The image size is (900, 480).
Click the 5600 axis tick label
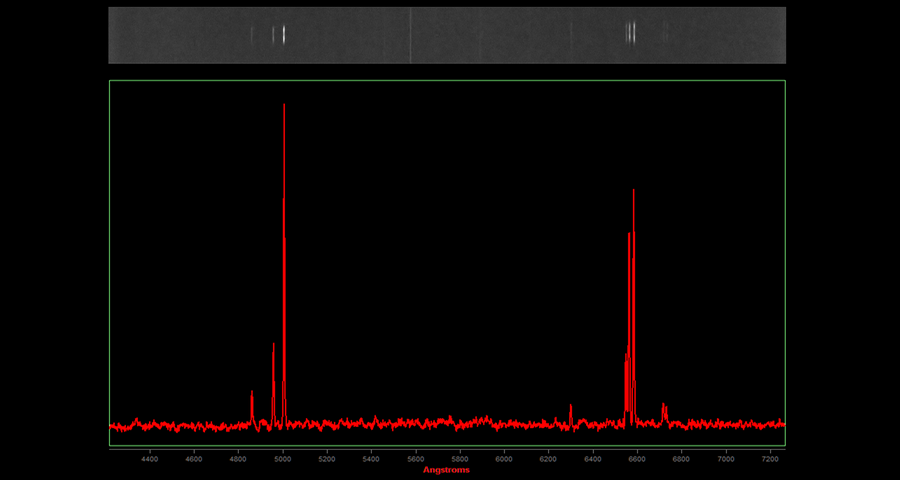click(x=416, y=459)
